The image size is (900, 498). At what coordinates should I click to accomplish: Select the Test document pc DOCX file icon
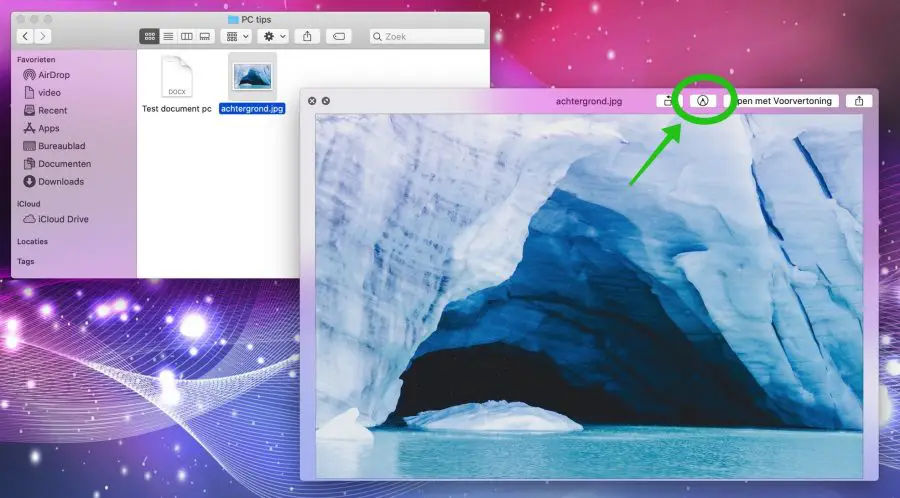(x=177, y=76)
